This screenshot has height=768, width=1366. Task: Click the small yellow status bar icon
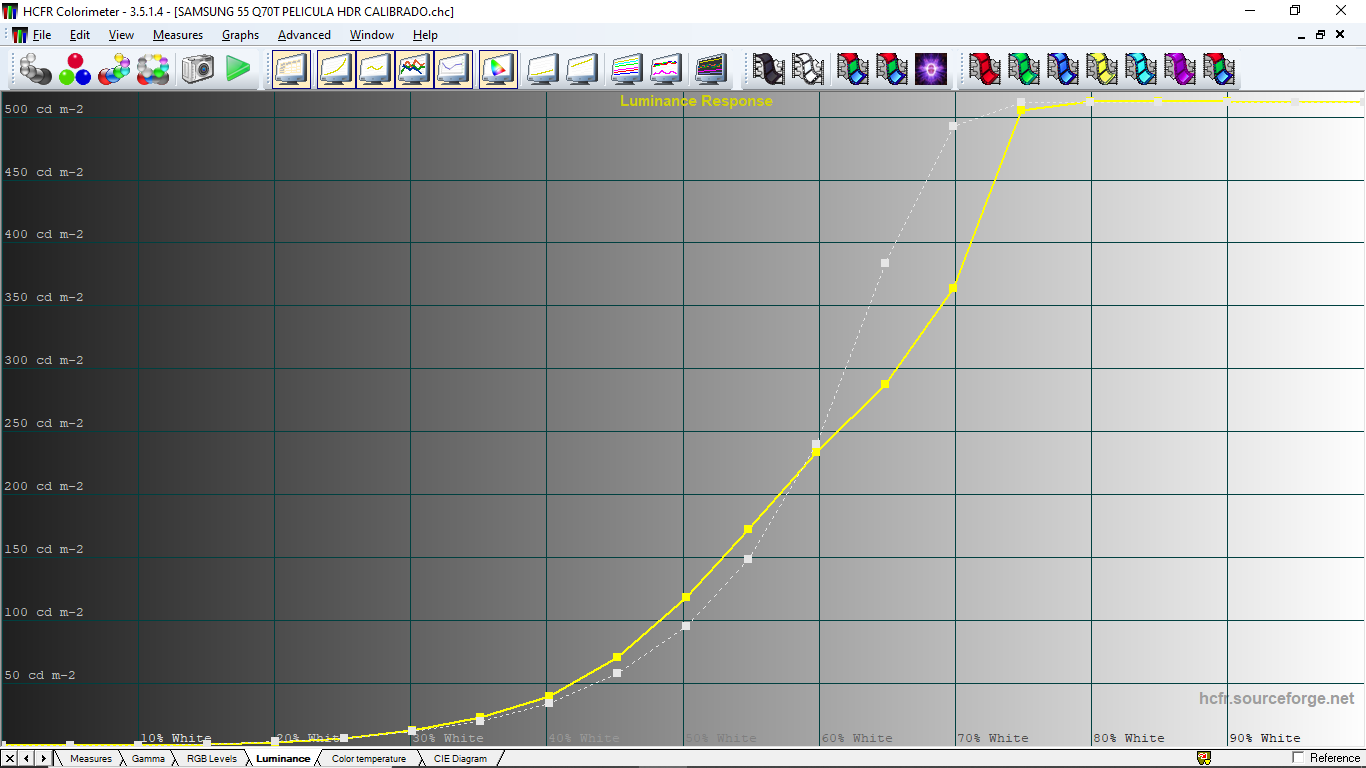pyautogui.click(x=1204, y=758)
